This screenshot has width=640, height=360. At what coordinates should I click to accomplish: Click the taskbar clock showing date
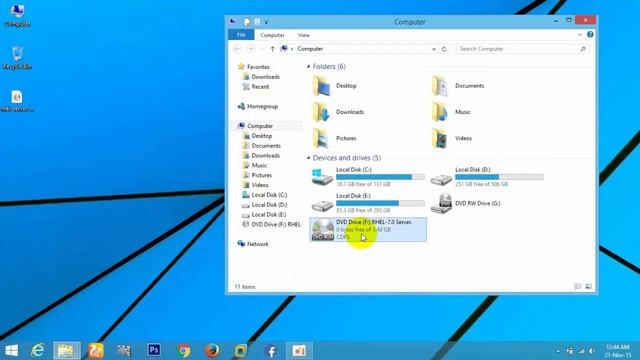point(618,351)
